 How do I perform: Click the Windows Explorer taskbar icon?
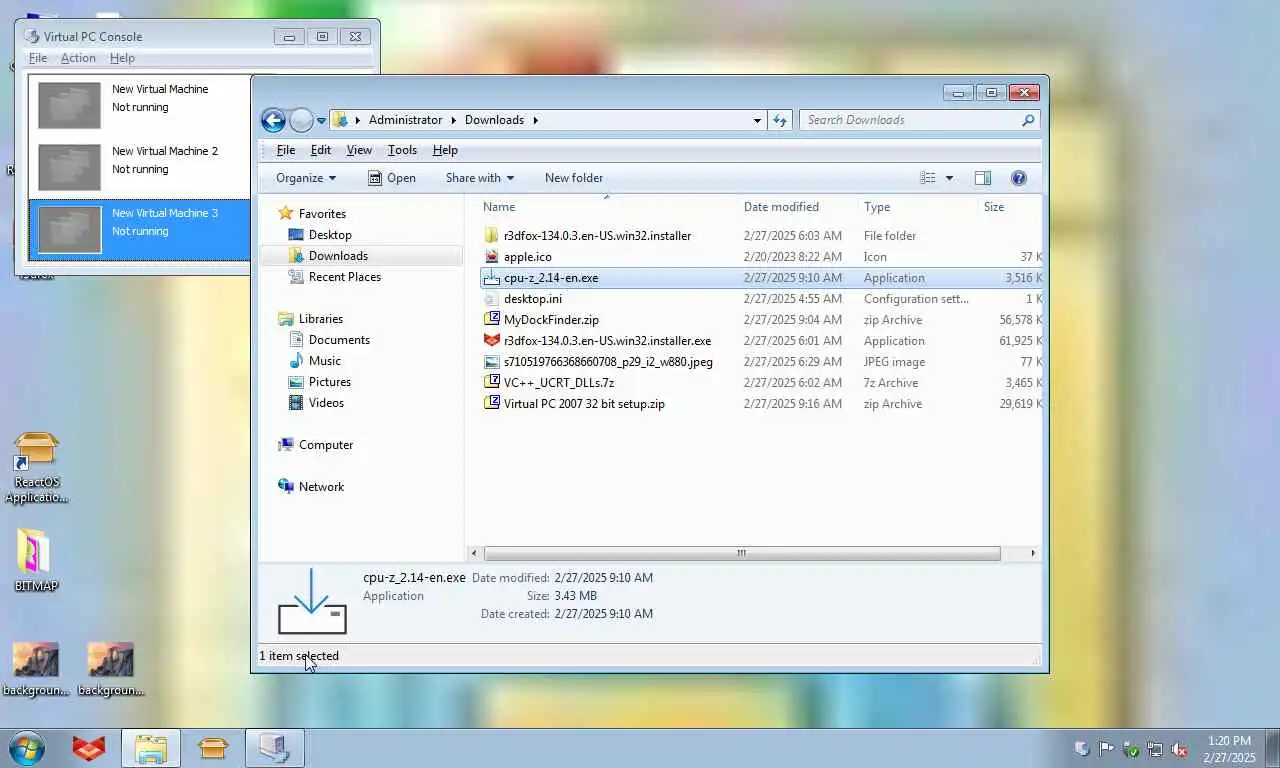click(x=151, y=748)
